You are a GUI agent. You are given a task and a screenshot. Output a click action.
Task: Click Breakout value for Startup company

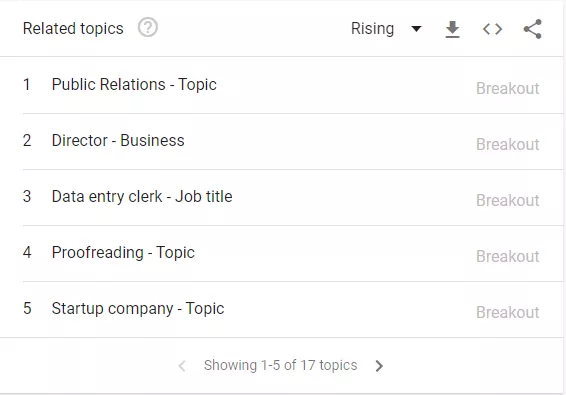tap(508, 312)
